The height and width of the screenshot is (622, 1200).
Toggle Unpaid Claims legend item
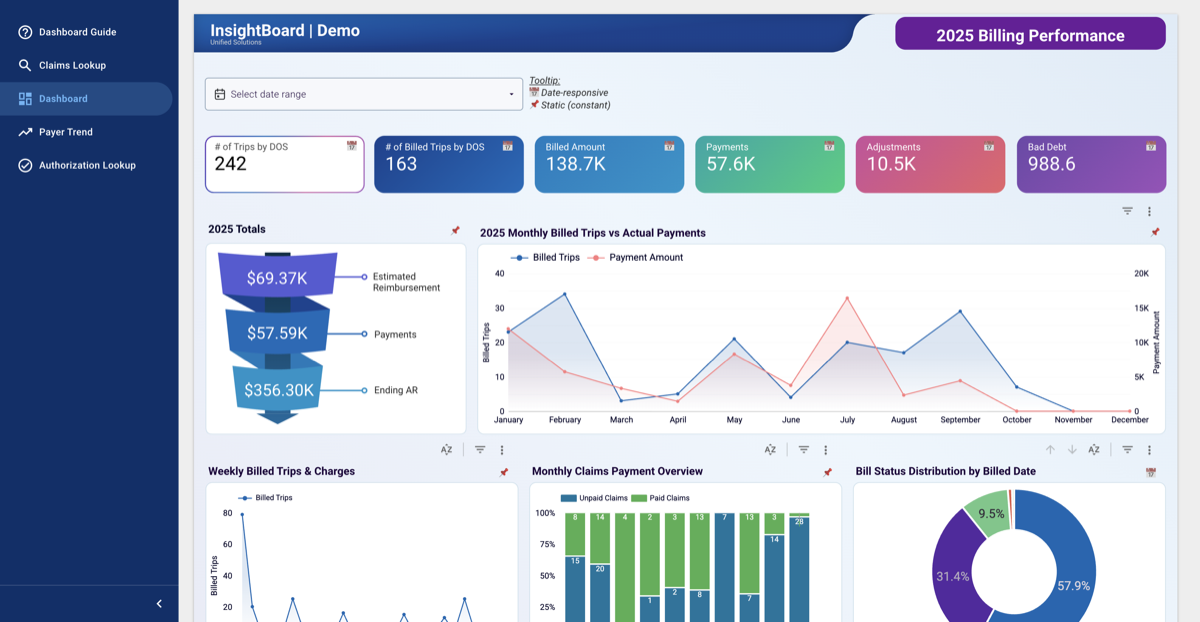point(594,497)
